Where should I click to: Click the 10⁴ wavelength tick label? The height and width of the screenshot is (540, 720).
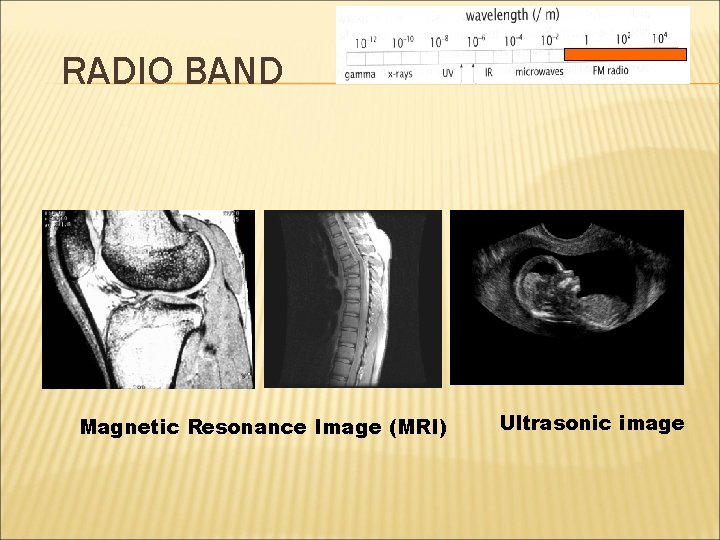pyautogui.click(x=660, y=39)
